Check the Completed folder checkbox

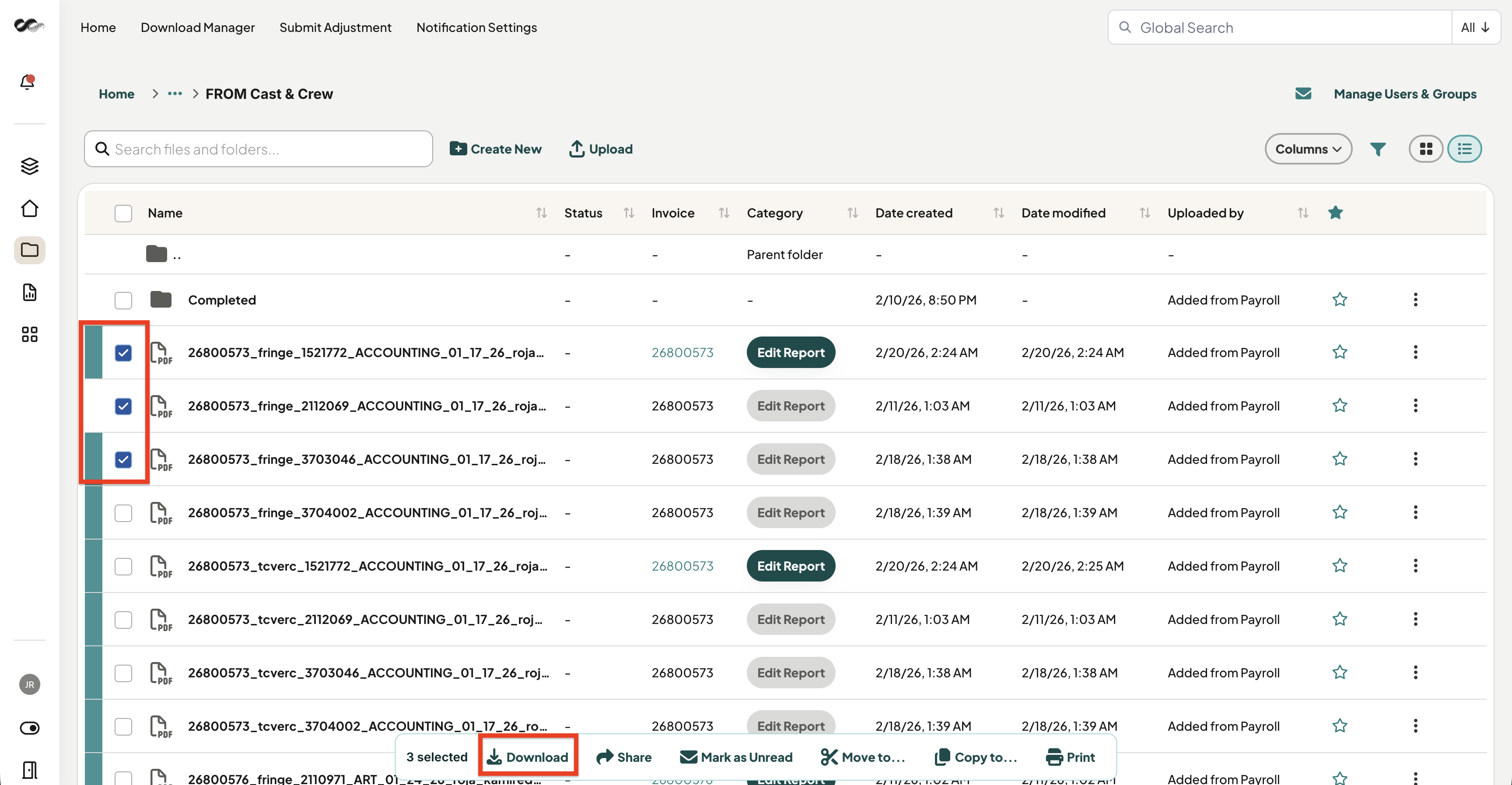pyautogui.click(x=123, y=300)
